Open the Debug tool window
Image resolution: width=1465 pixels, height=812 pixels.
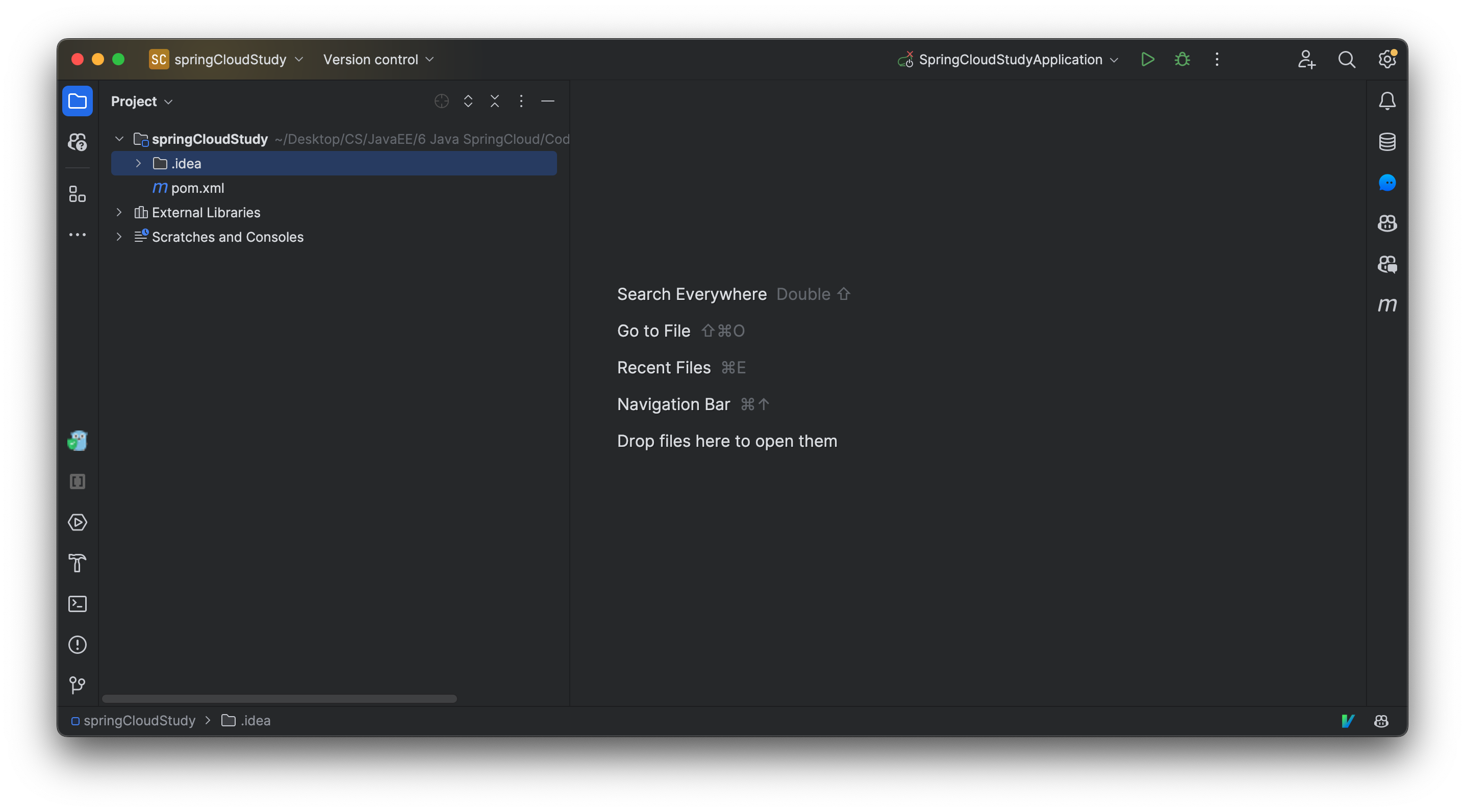point(1182,59)
